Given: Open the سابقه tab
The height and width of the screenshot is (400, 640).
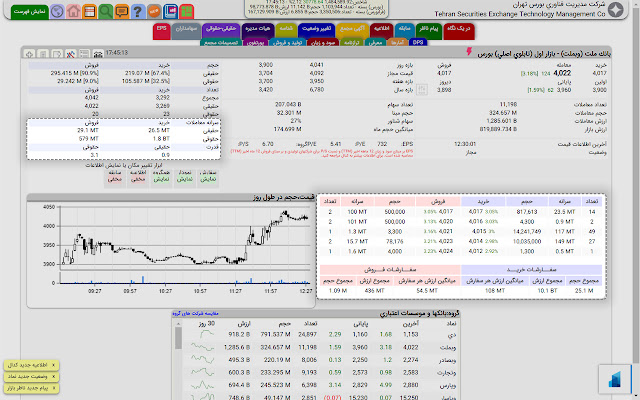Looking at the screenshot, I should tap(404, 31).
